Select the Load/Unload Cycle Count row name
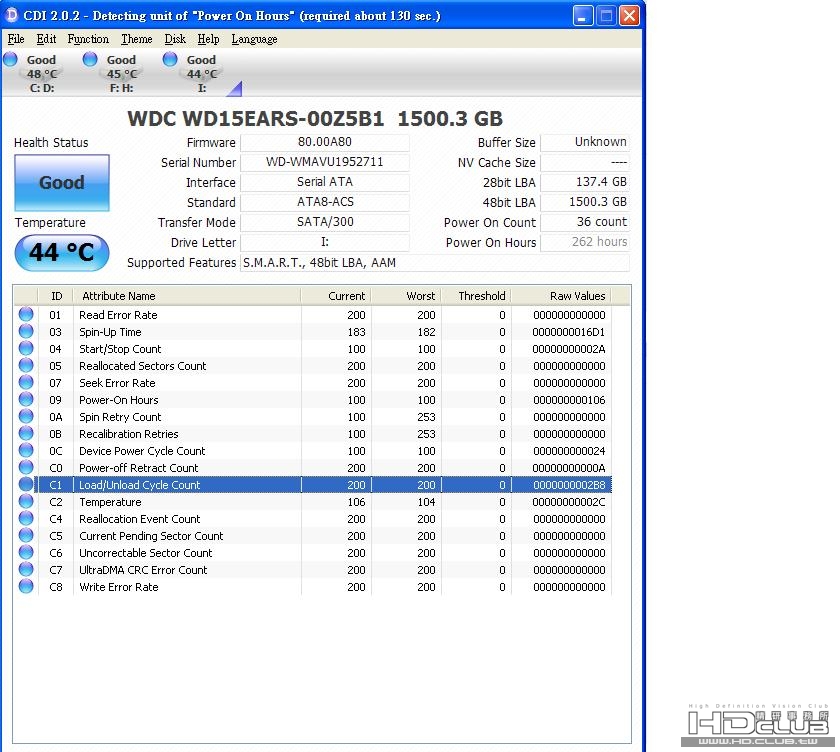840x752 pixels. tap(139, 485)
